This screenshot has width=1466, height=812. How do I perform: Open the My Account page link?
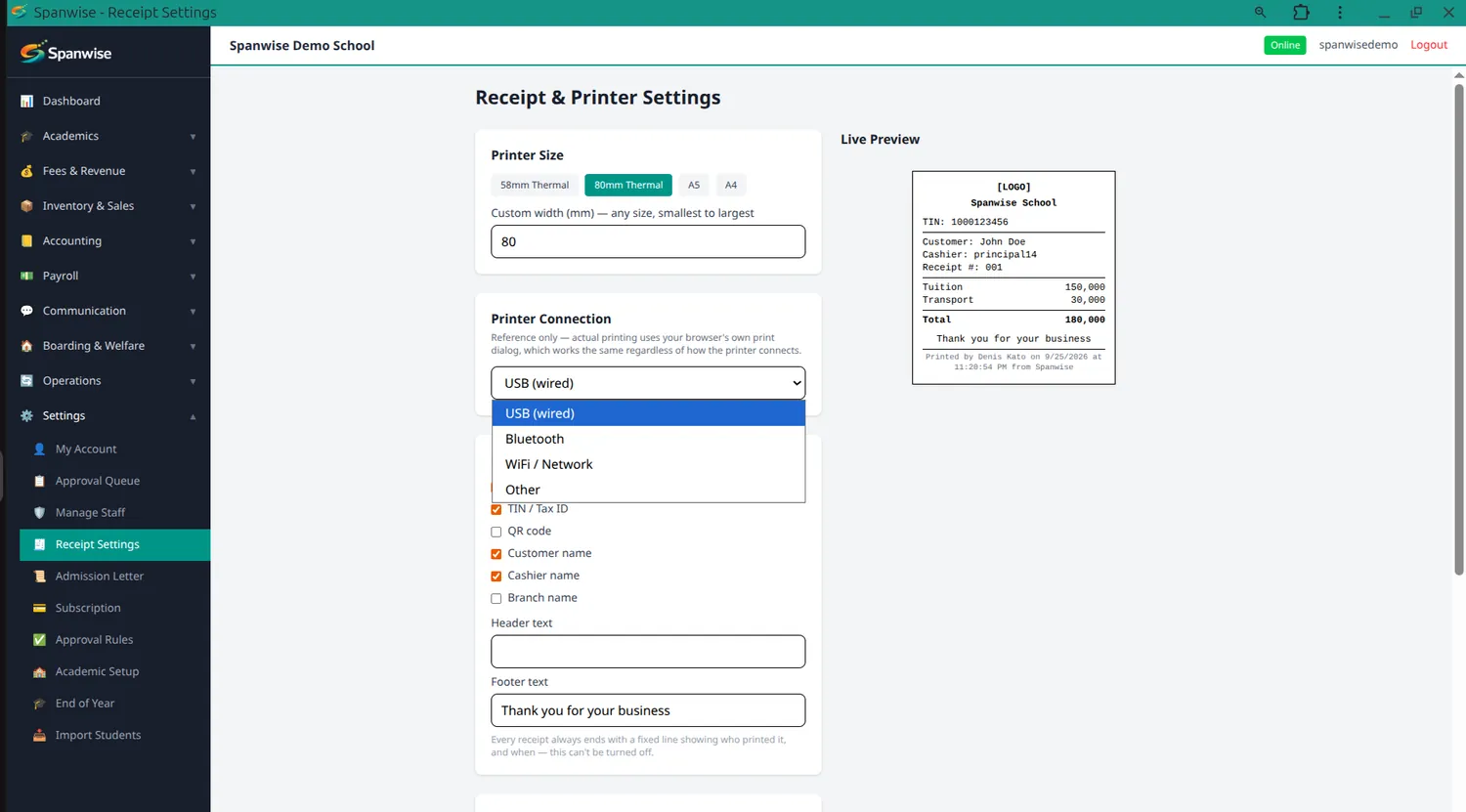115,449
